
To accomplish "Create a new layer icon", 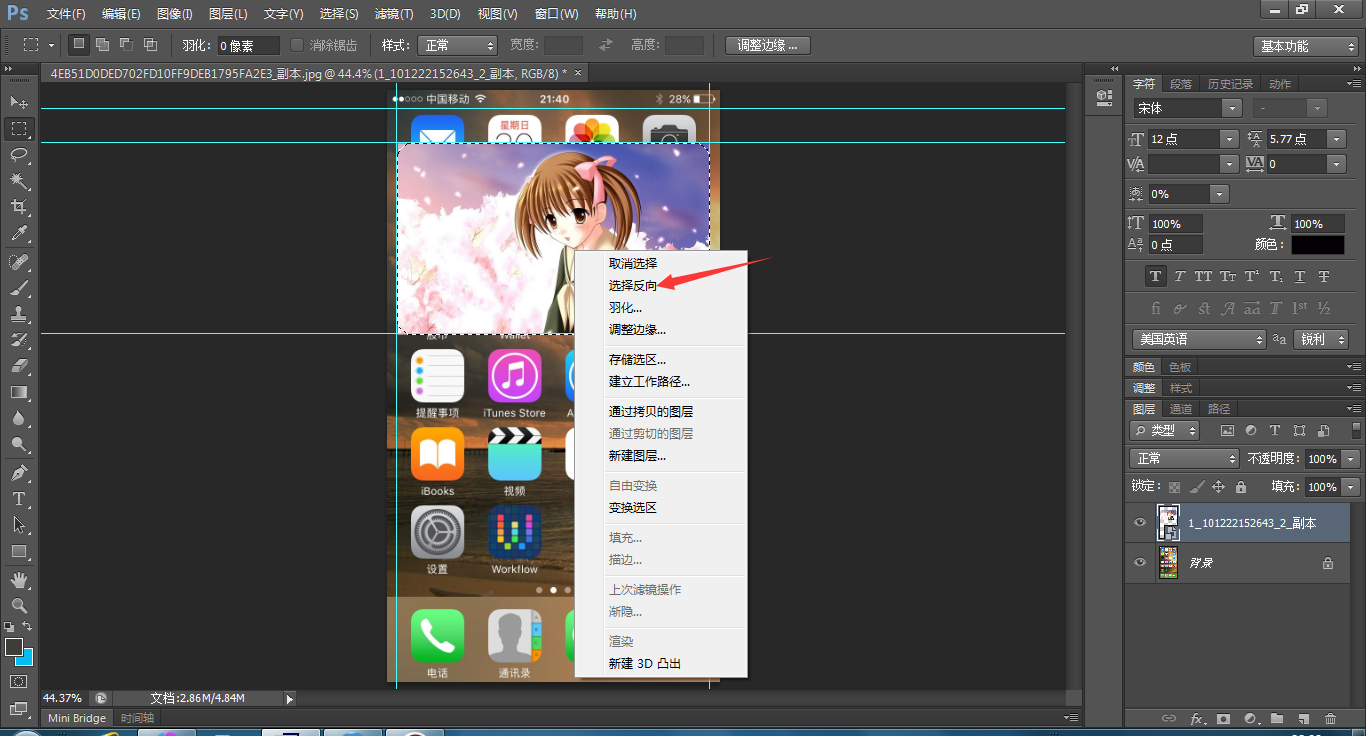I will click(1303, 719).
